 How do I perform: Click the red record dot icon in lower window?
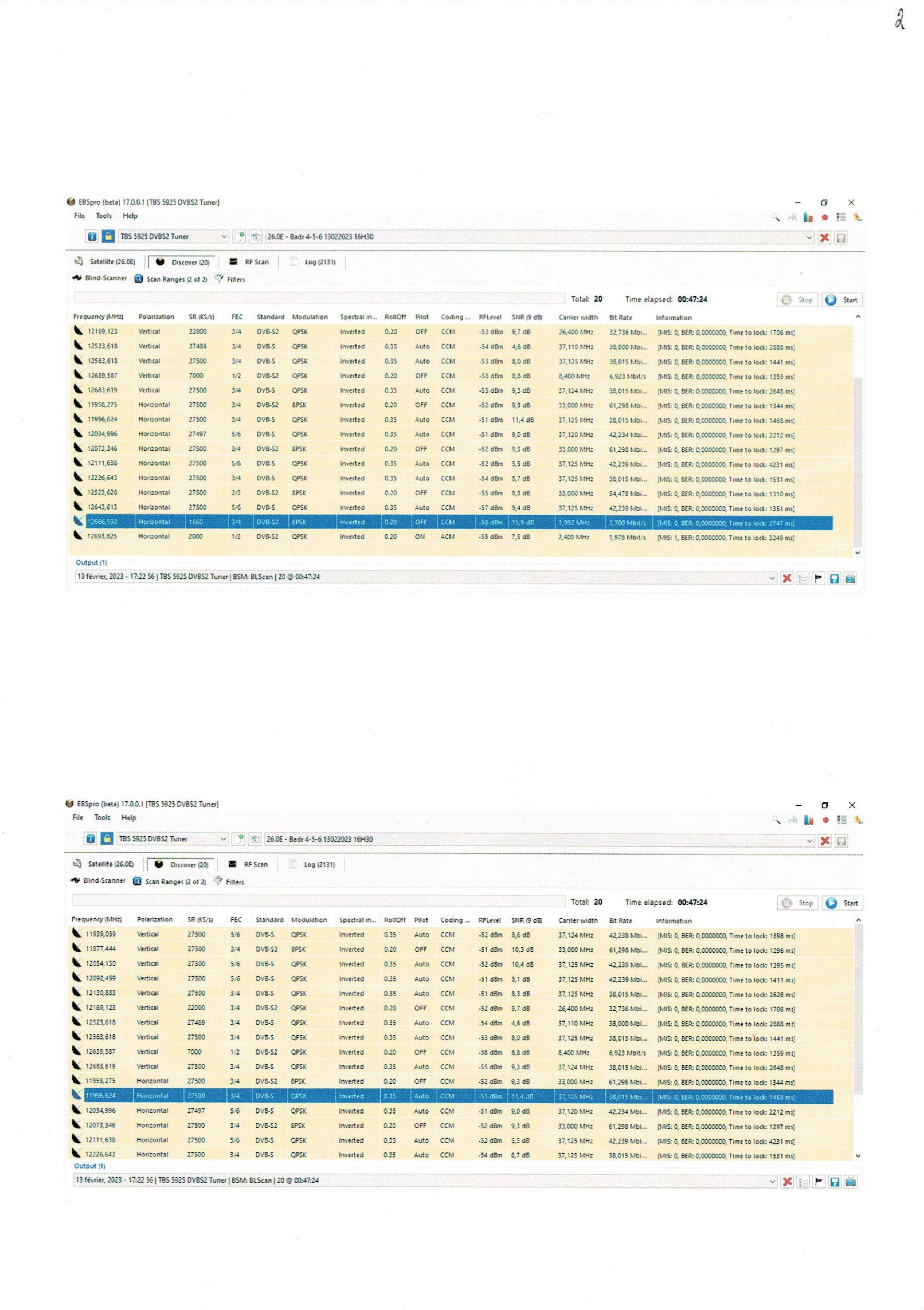[825, 820]
